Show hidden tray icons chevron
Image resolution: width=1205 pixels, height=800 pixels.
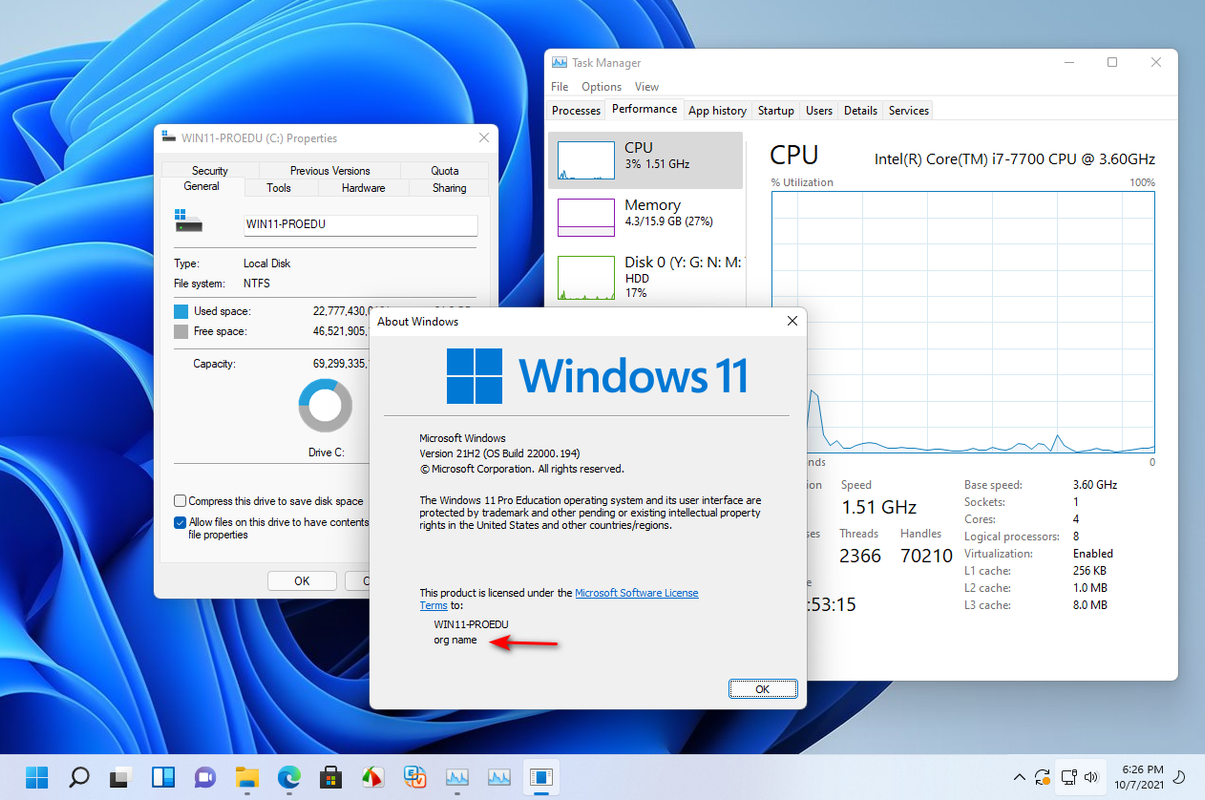click(x=1019, y=777)
